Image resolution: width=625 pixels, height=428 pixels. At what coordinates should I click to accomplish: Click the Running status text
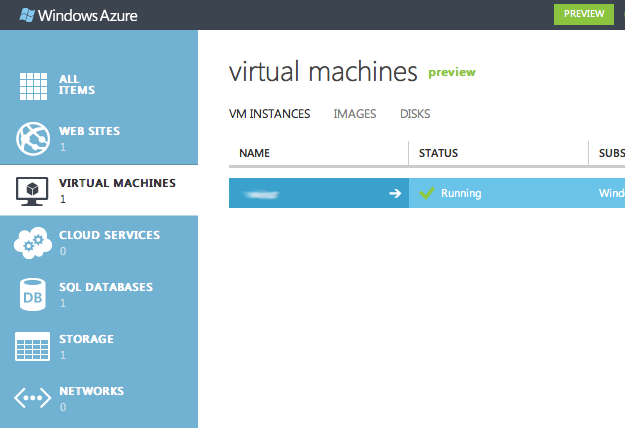tap(461, 193)
